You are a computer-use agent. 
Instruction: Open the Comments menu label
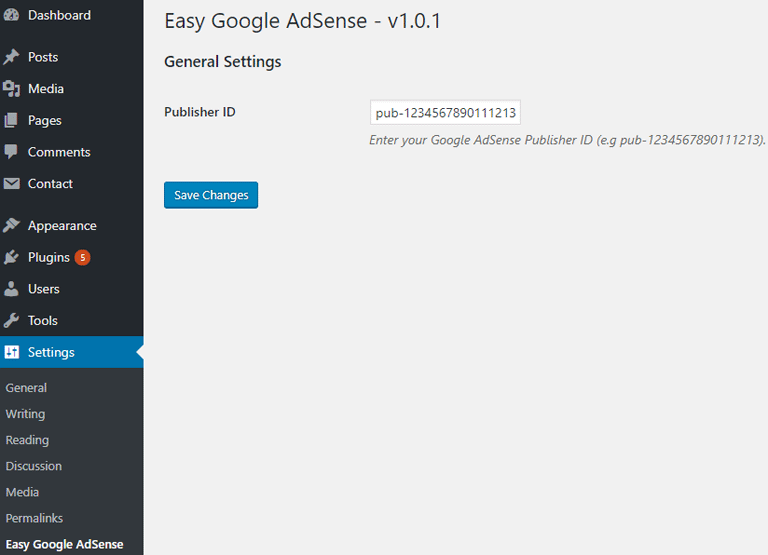pos(59,152)
